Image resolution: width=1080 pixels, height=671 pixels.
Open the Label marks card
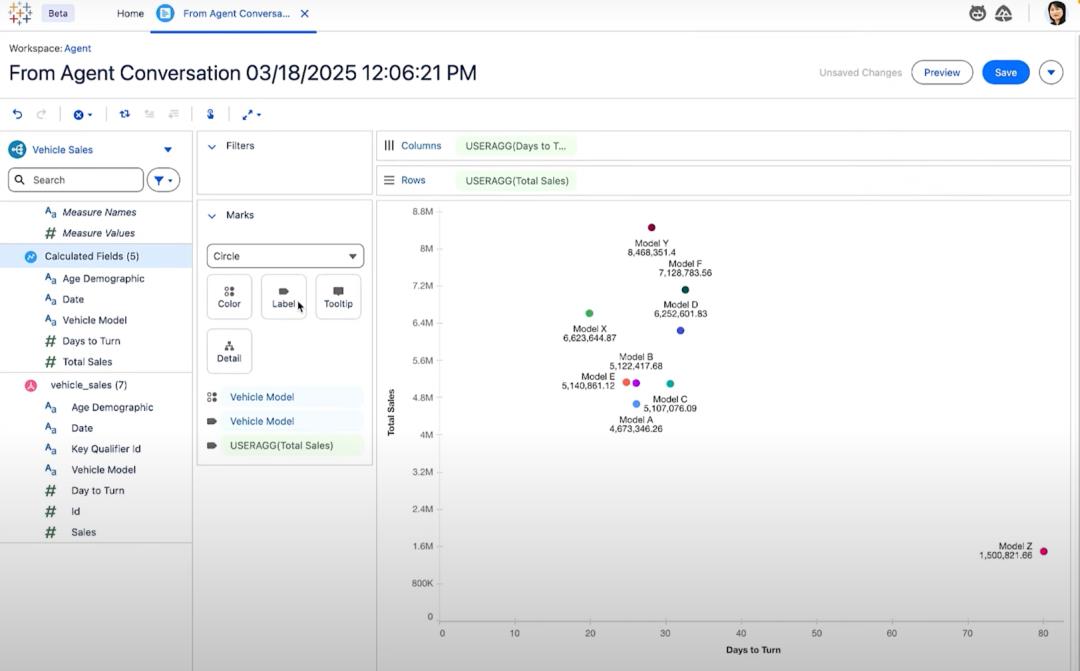coord(284,296)
